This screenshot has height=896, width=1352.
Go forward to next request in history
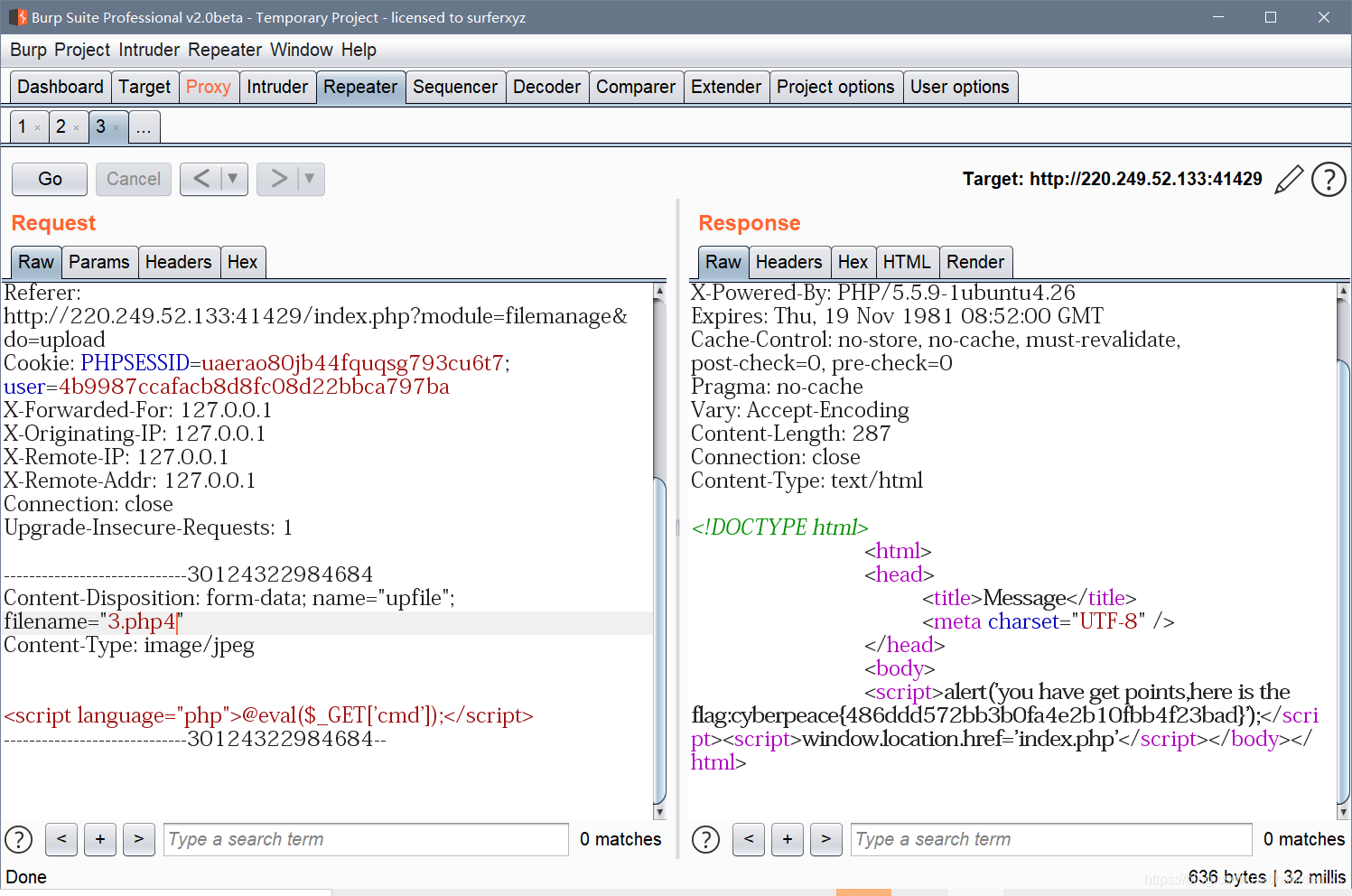tap(278, 179)
